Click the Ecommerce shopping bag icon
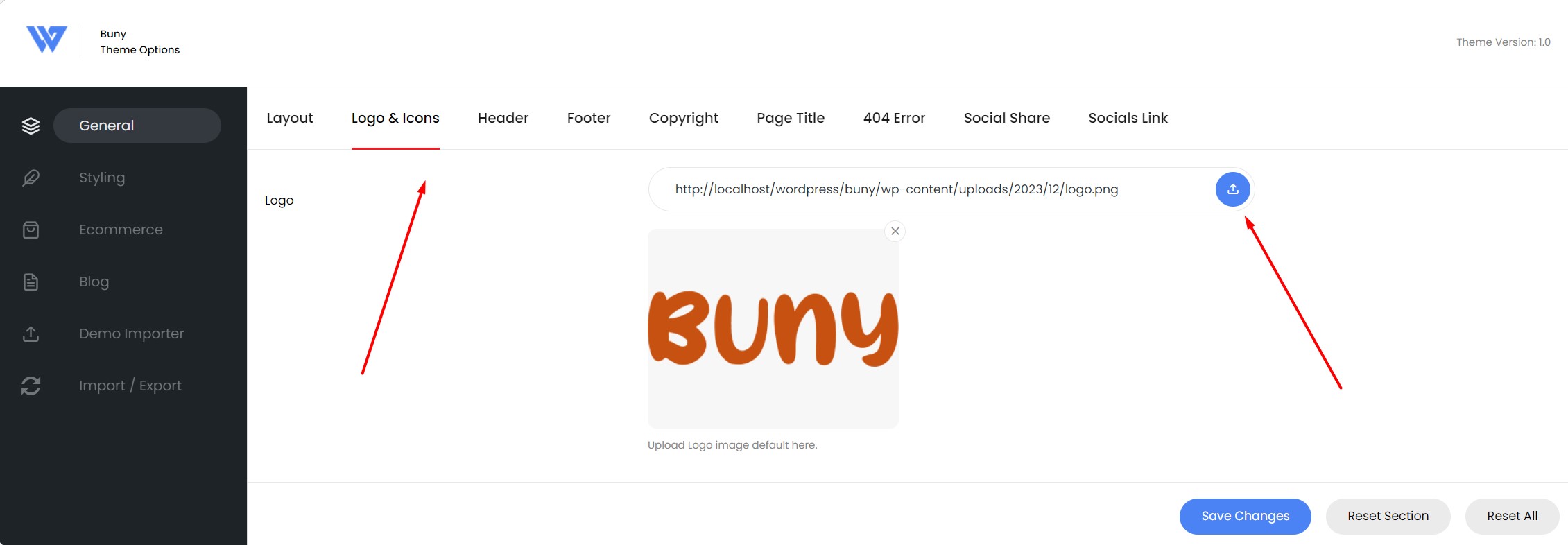 pyautogui.click(x=31, y=230)
